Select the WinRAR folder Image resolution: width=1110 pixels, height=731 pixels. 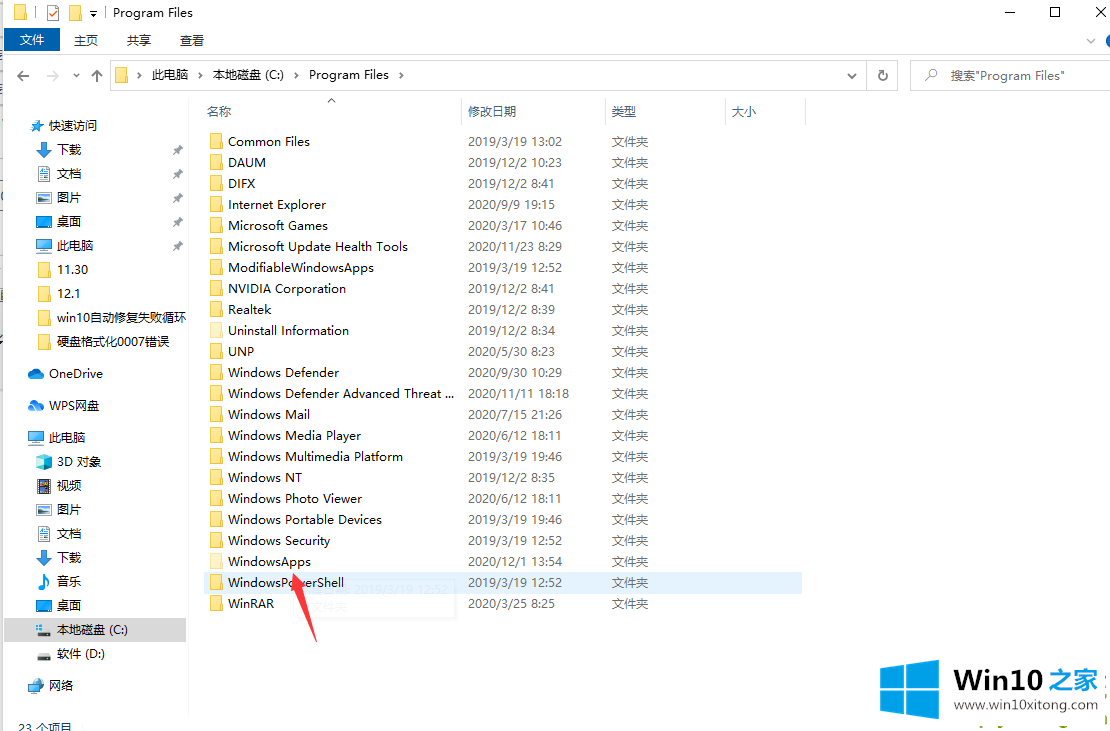tap(251, 604)
